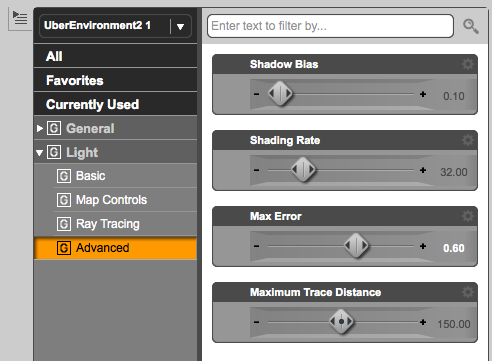Click the G icon beside Map Controls
Viewport: 492px width, 361px height.
pyautogui.click(x=64, y=200)
